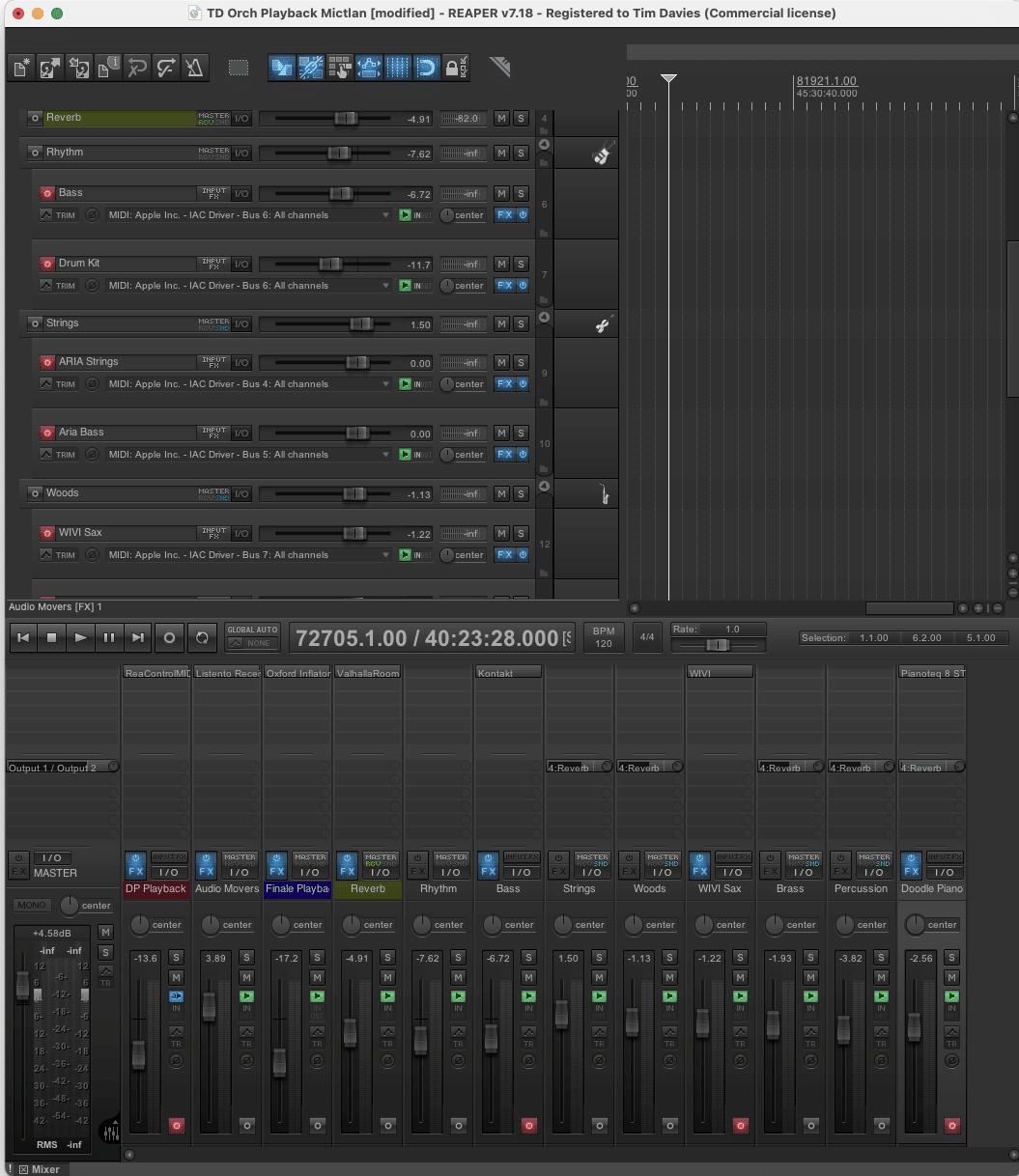This screenshot has height=1176, width=1019.
Task: Mute the Drum Kit track
Action: tap(501, 264)
